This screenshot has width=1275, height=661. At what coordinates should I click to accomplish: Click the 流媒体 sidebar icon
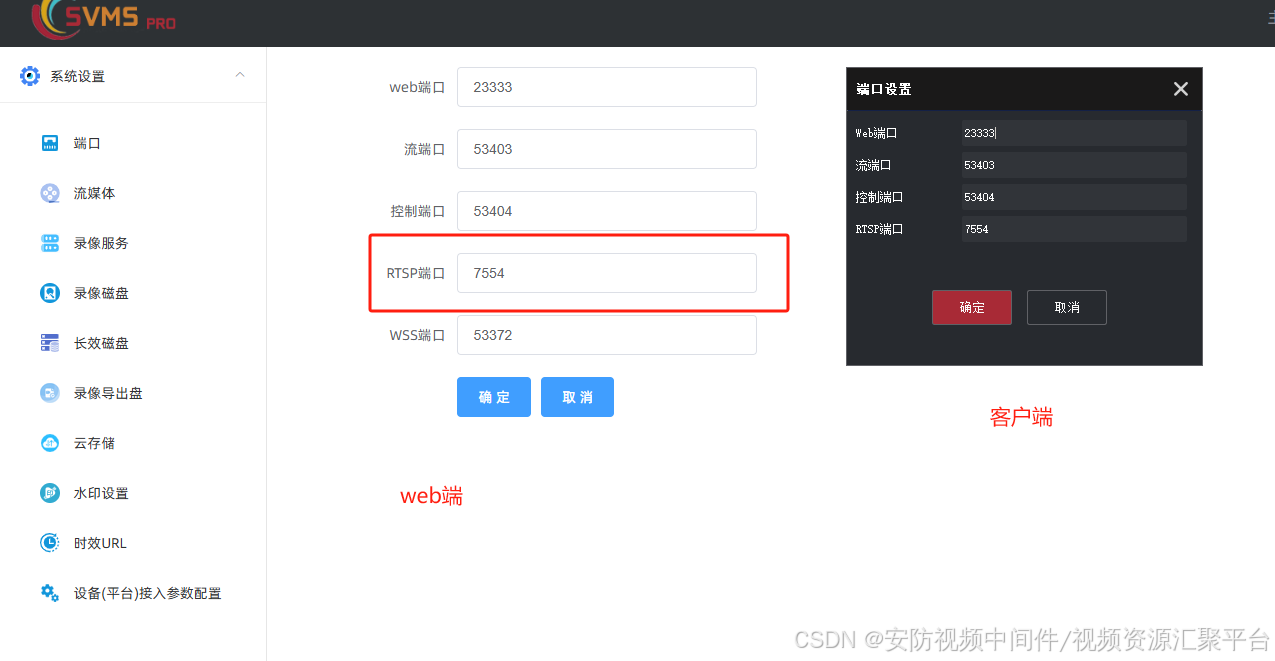50,193
